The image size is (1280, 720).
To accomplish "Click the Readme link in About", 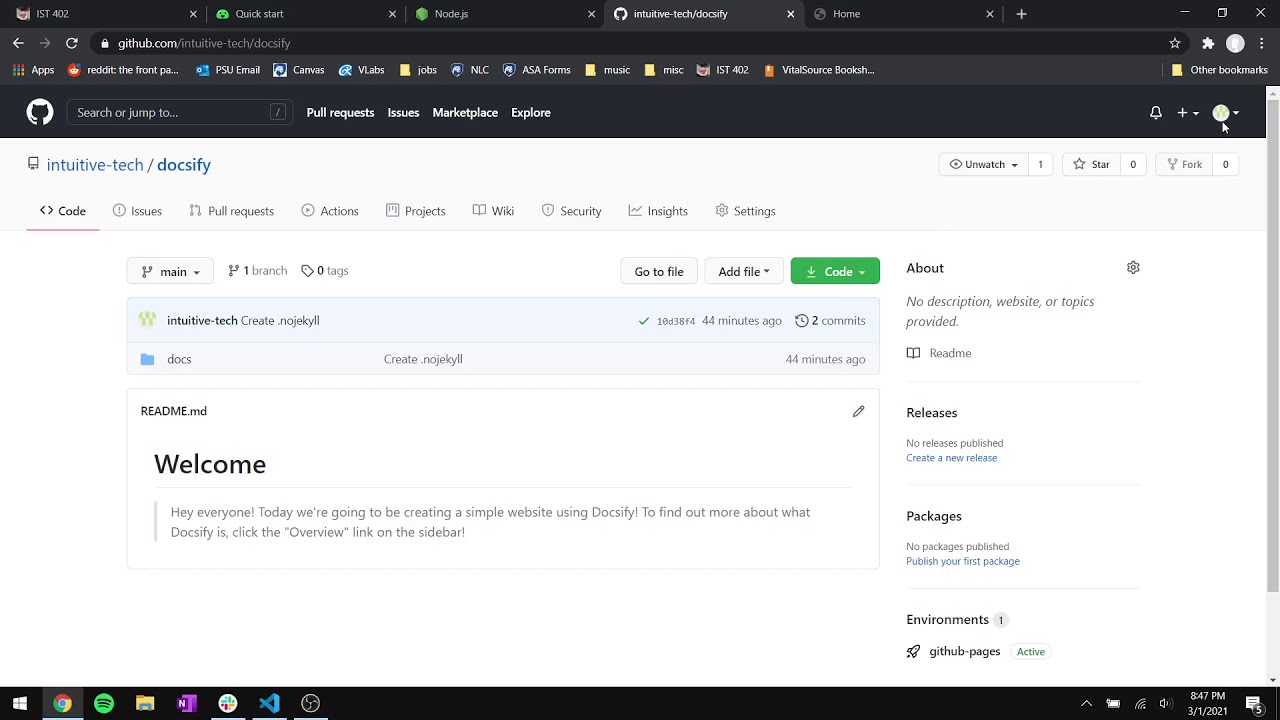I will click(950, 353).
